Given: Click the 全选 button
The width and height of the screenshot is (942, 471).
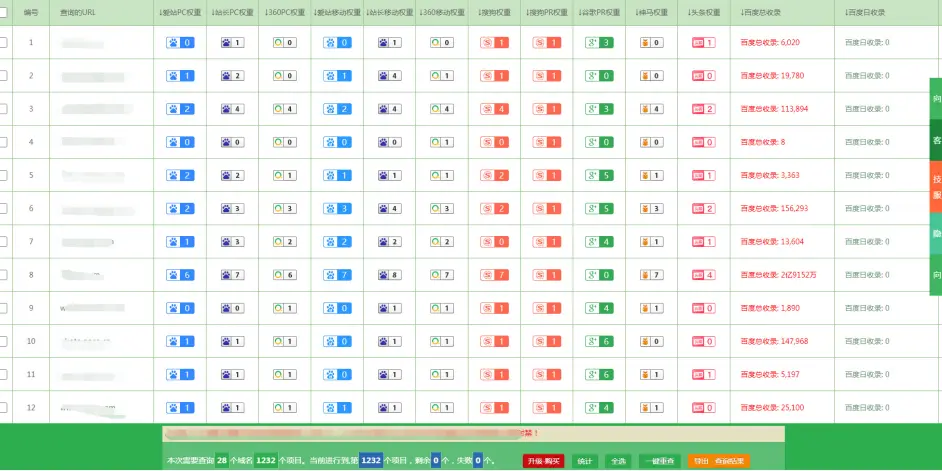Looking at the screenshot, I should click(x=618, y=461).
